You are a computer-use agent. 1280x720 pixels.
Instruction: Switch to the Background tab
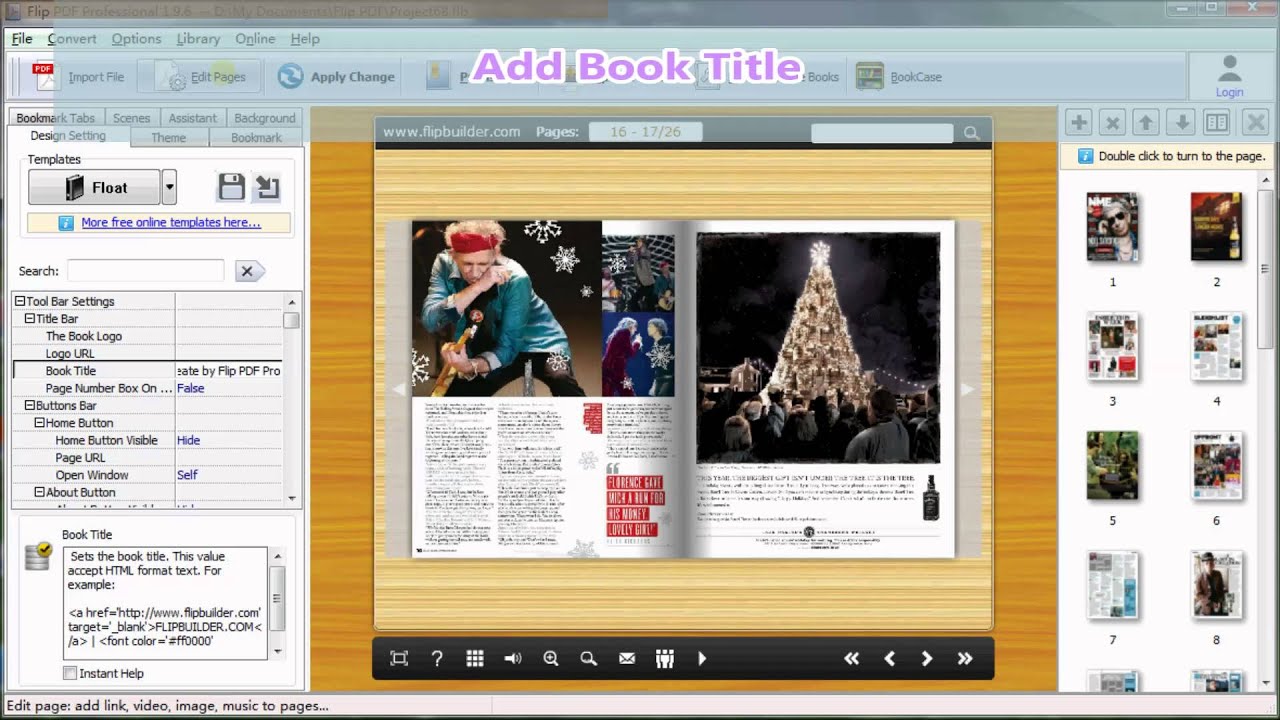tap(264, 118)
